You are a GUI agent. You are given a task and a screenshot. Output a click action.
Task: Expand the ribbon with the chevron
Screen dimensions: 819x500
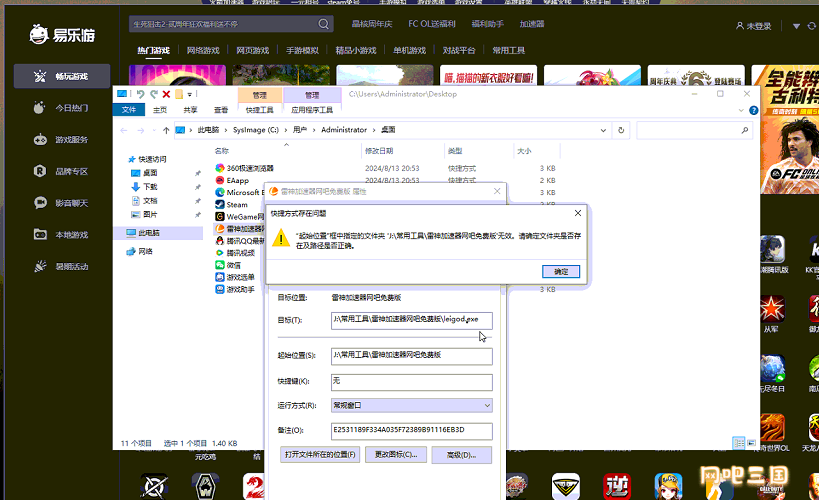click(x=741, y=110)
